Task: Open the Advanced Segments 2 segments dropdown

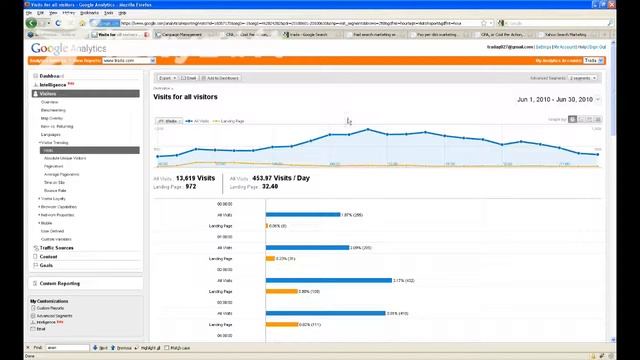Action: tap(582, 78)
